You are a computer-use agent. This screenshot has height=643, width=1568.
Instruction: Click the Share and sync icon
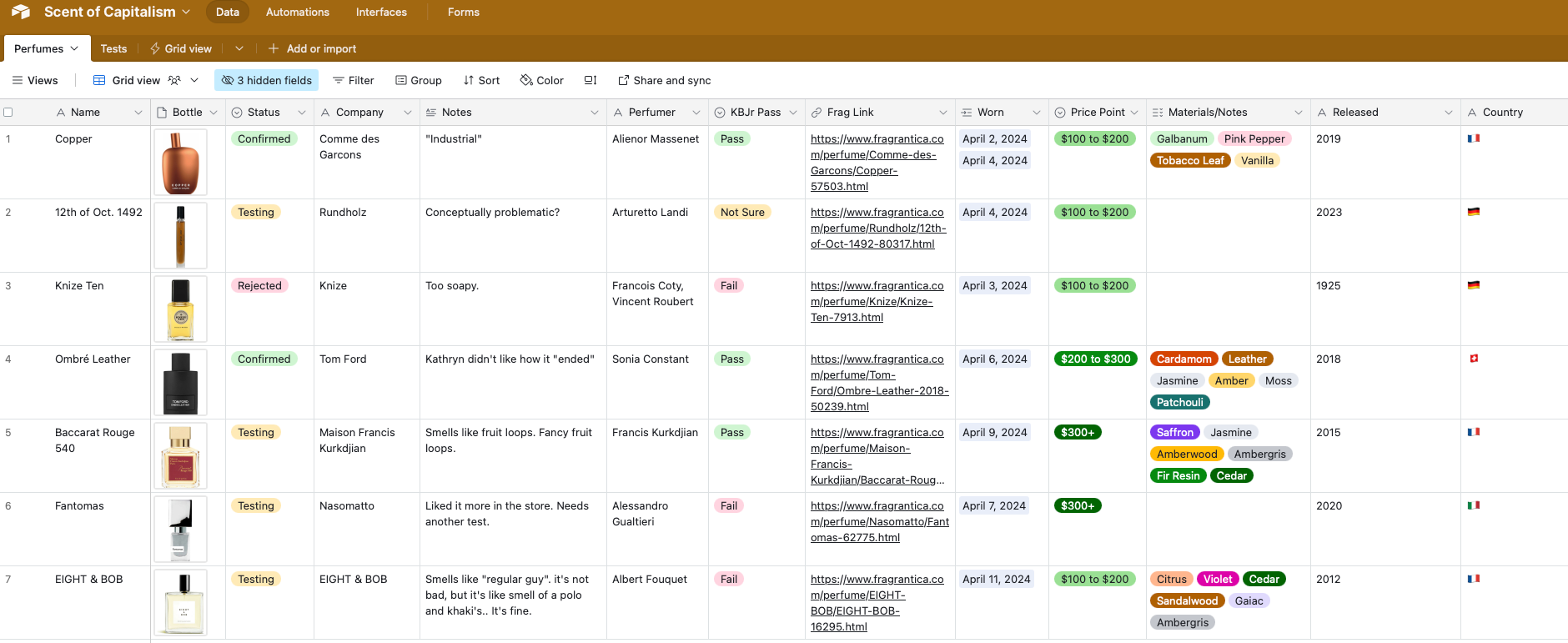(623, 80)
